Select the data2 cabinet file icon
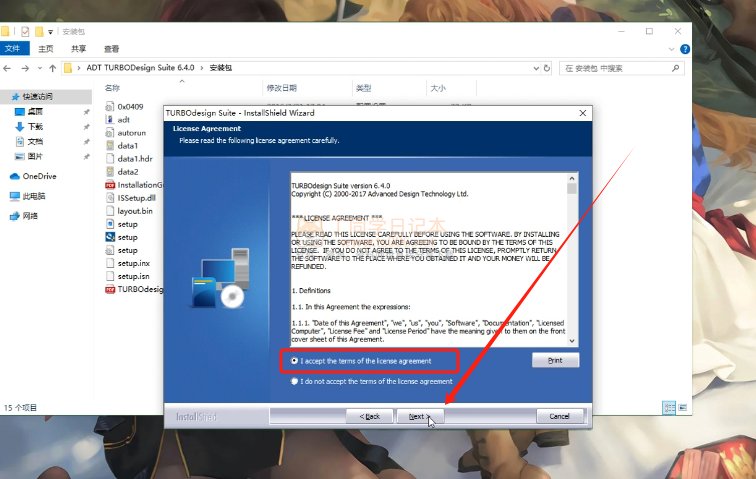756x479 pixels. click(110, 172)
